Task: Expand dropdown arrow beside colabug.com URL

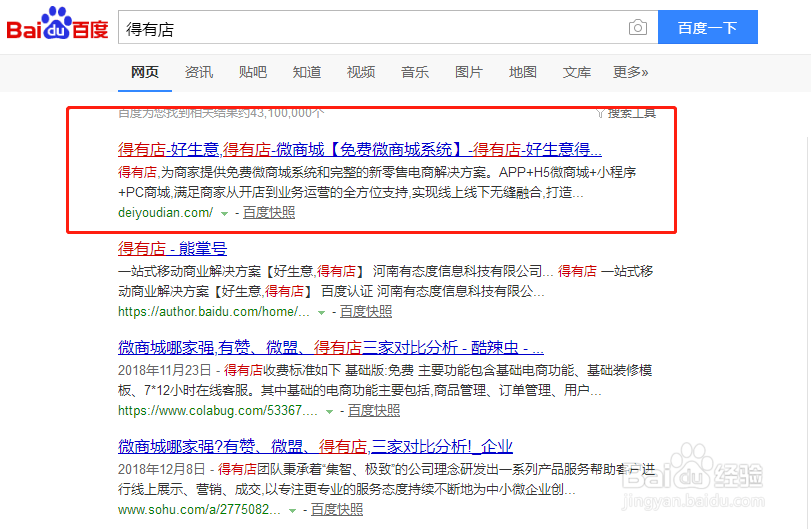Action: 329,412
